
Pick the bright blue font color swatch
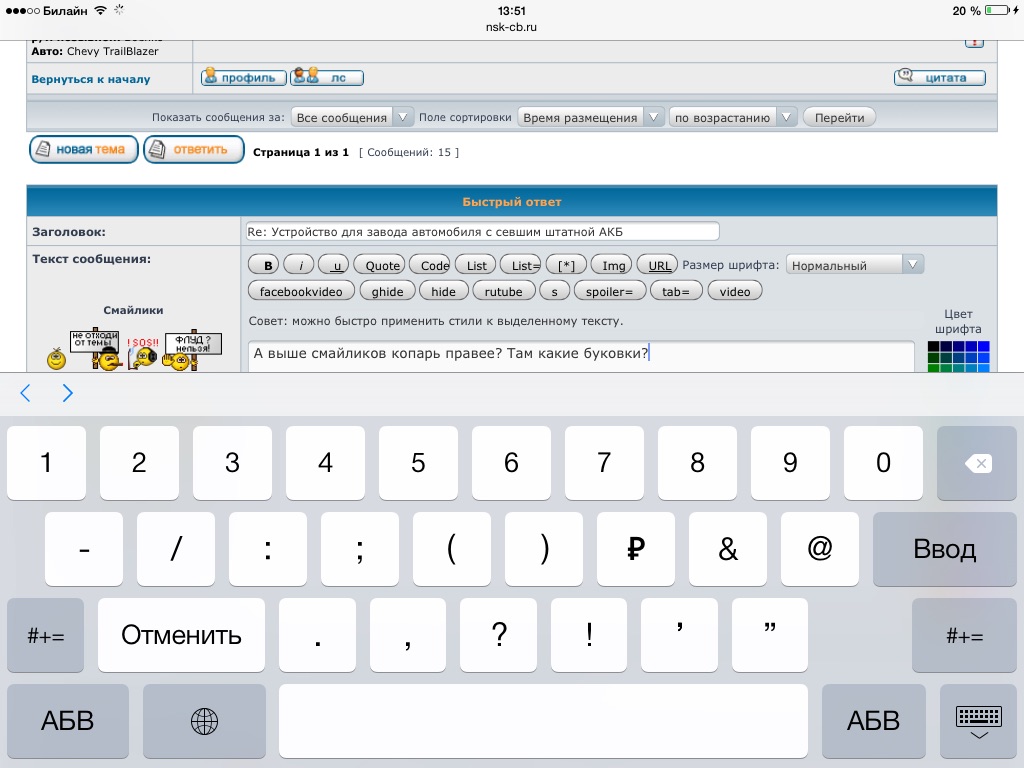(983, 347)
